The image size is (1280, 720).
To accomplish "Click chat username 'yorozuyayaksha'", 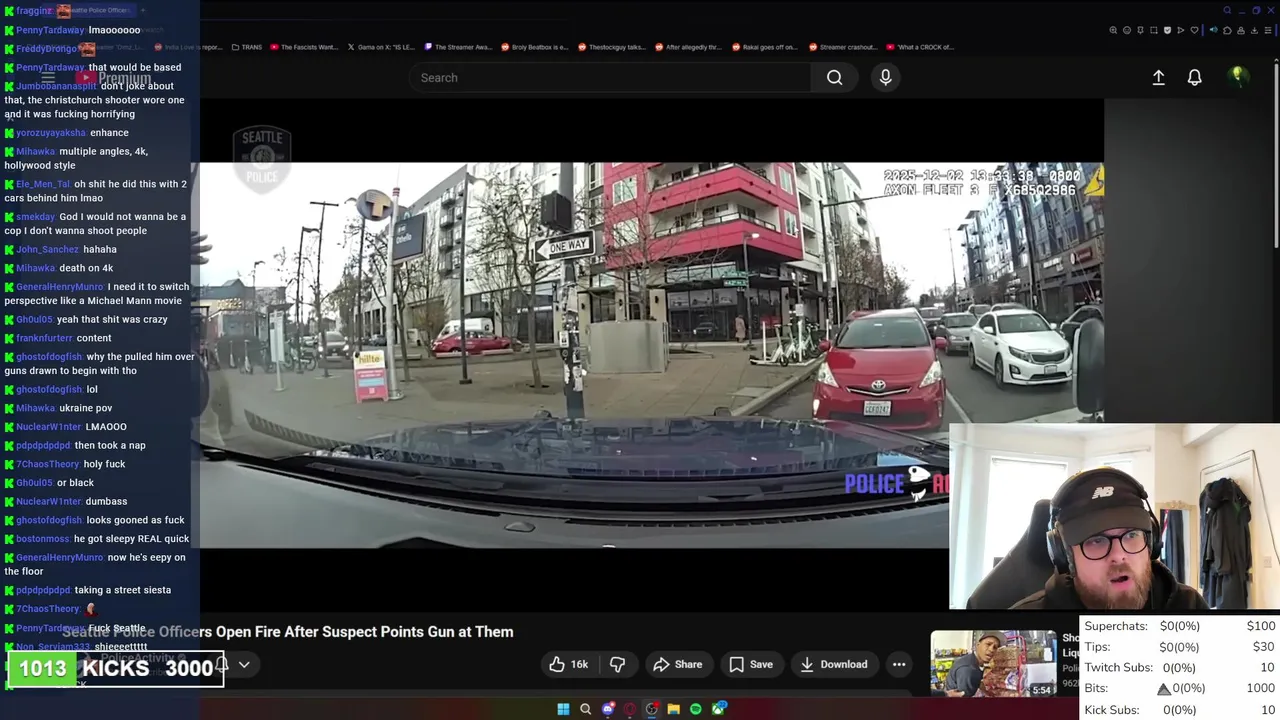I will tap(51, 133).
